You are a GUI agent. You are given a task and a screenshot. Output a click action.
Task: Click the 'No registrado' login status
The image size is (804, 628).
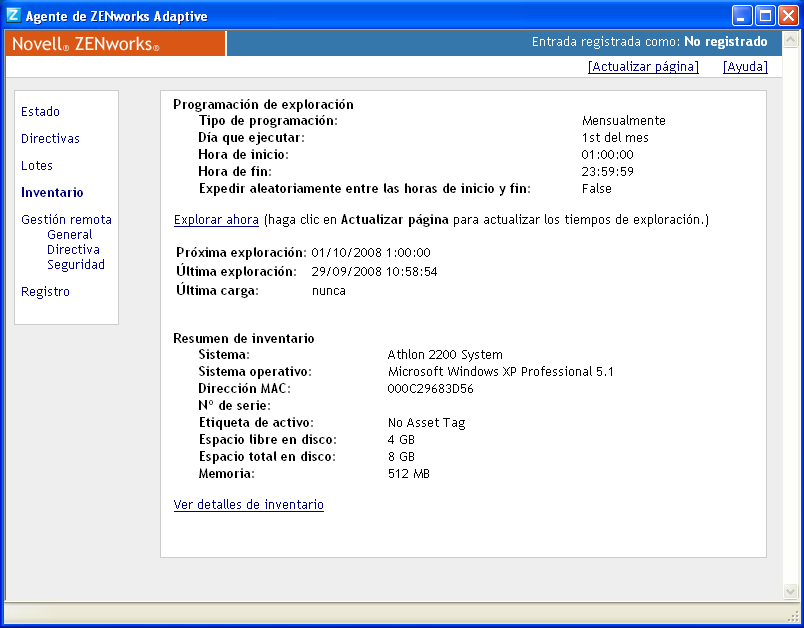pyautogui.click(x=726, y=42)
